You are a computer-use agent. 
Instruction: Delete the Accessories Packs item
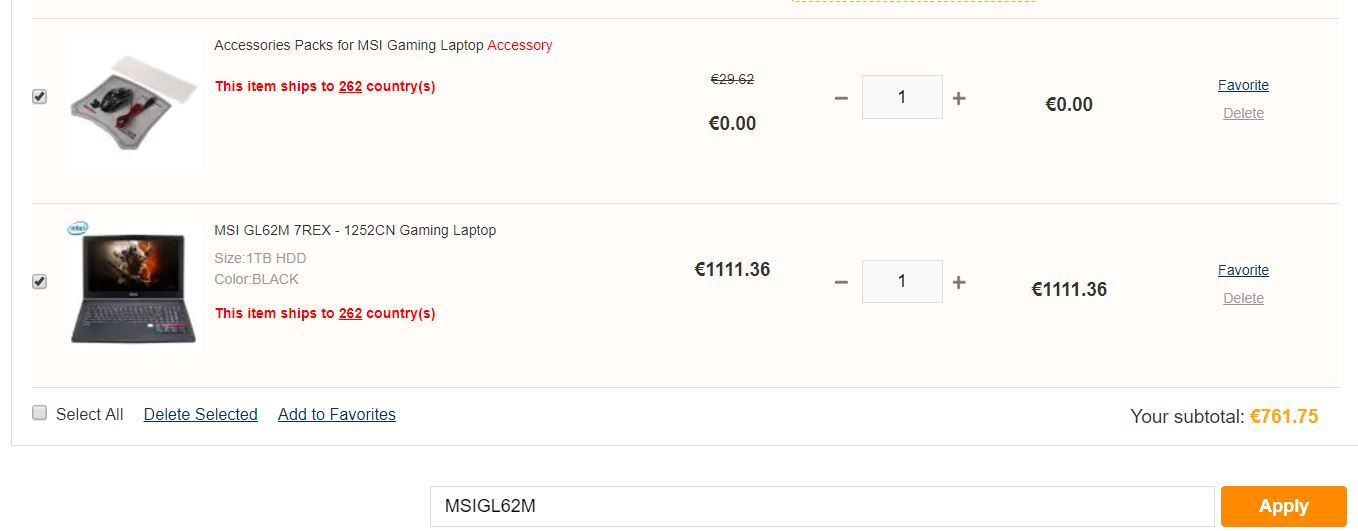[1243, 113]
